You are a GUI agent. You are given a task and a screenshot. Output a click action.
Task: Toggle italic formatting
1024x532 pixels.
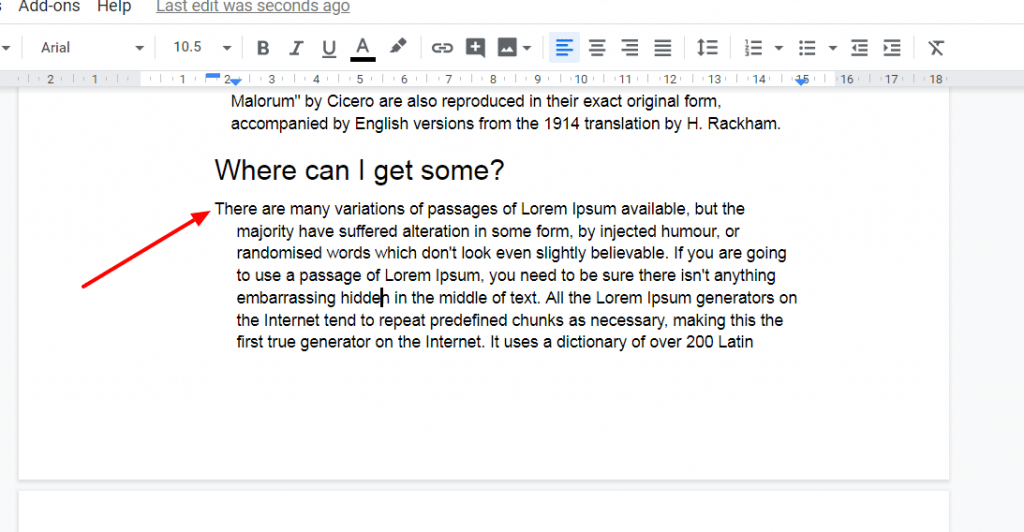296,48
